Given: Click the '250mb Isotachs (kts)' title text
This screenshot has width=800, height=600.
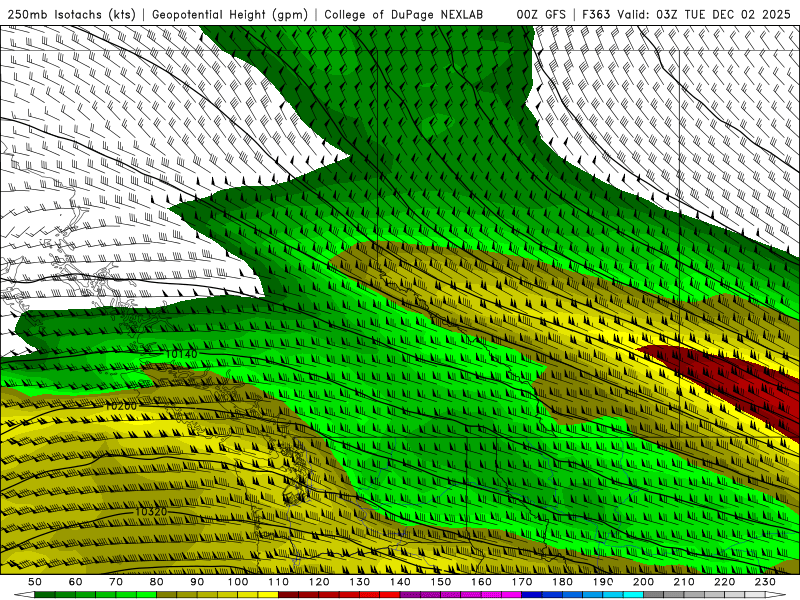Looking at the screenshot, I should click(71, 14).
